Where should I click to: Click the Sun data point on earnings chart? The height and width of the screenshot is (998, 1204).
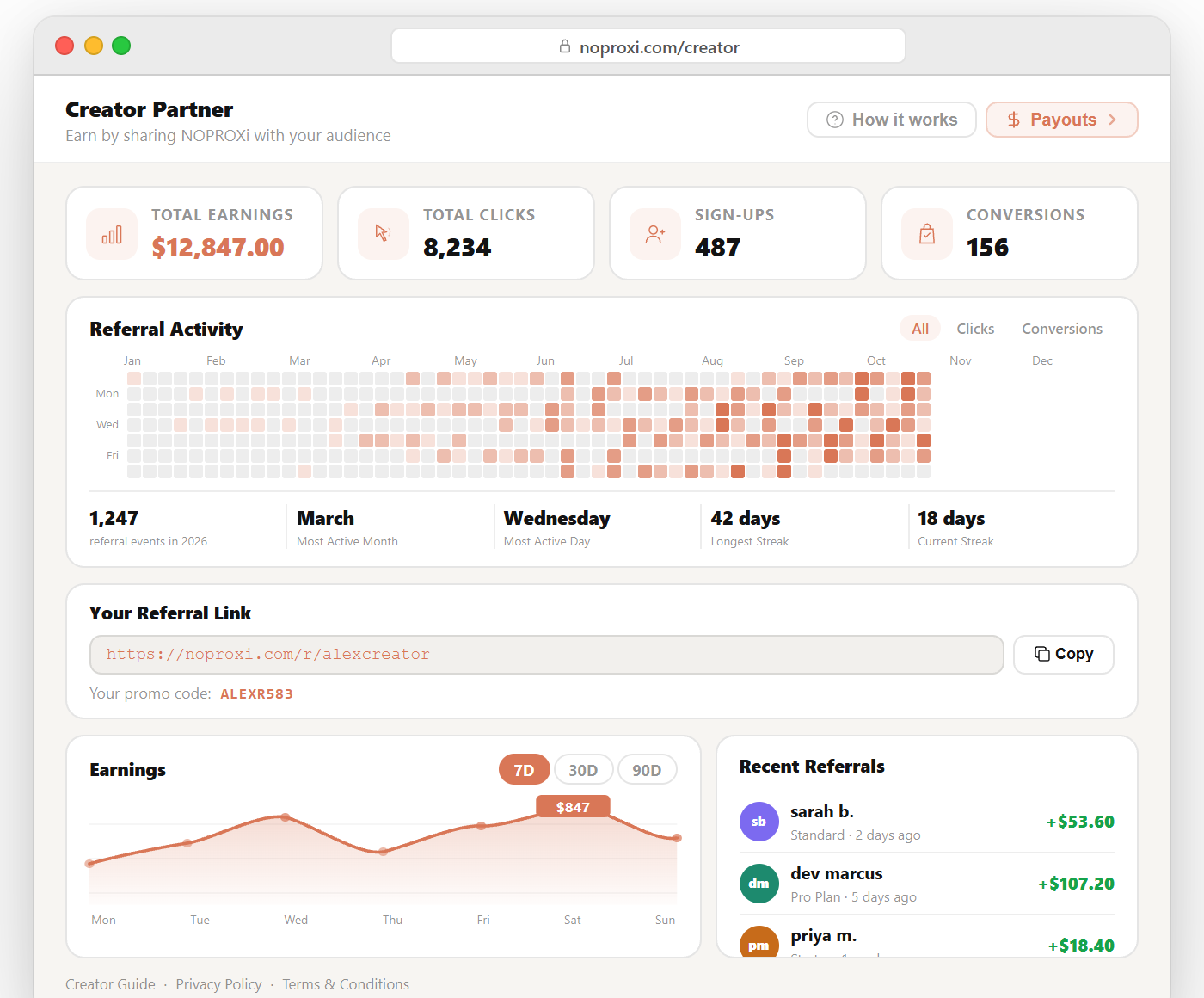click(x=677, y=838)
